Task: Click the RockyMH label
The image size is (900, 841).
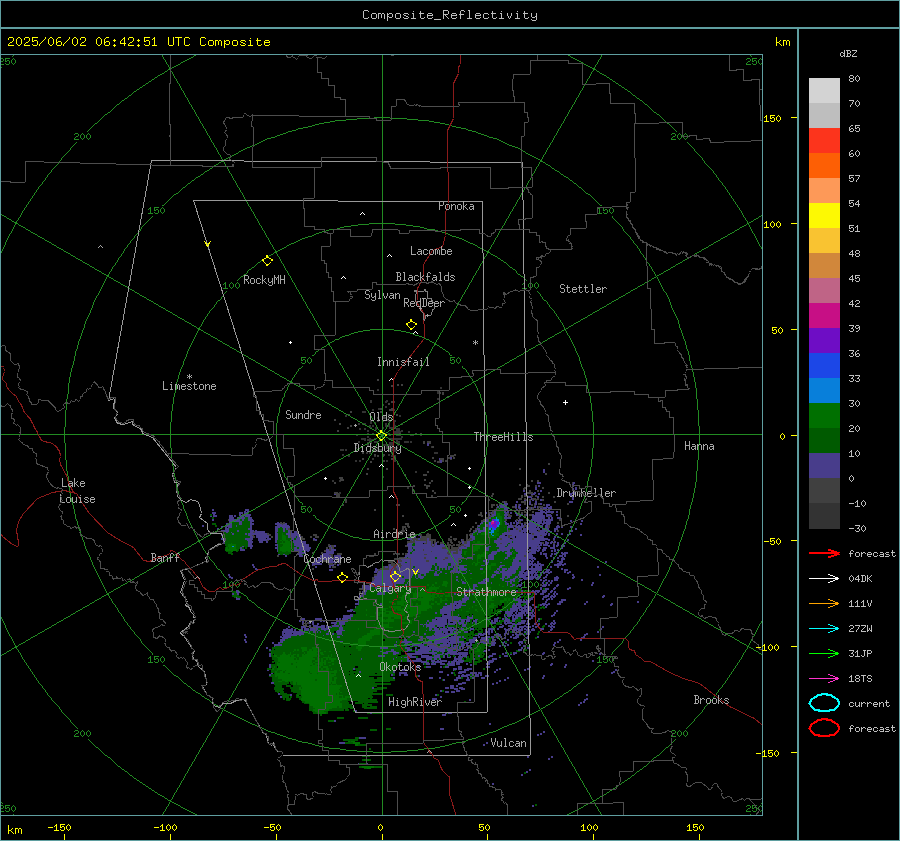Action: click(x=264, y=280)
